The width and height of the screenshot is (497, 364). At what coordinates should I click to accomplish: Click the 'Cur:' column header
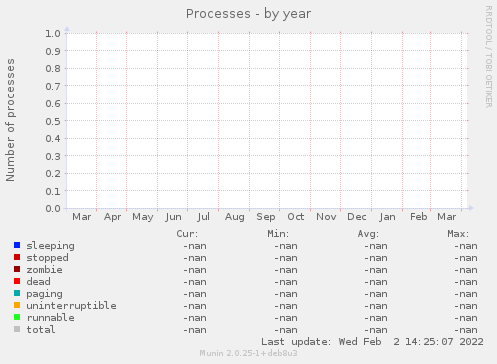(187, 234)
